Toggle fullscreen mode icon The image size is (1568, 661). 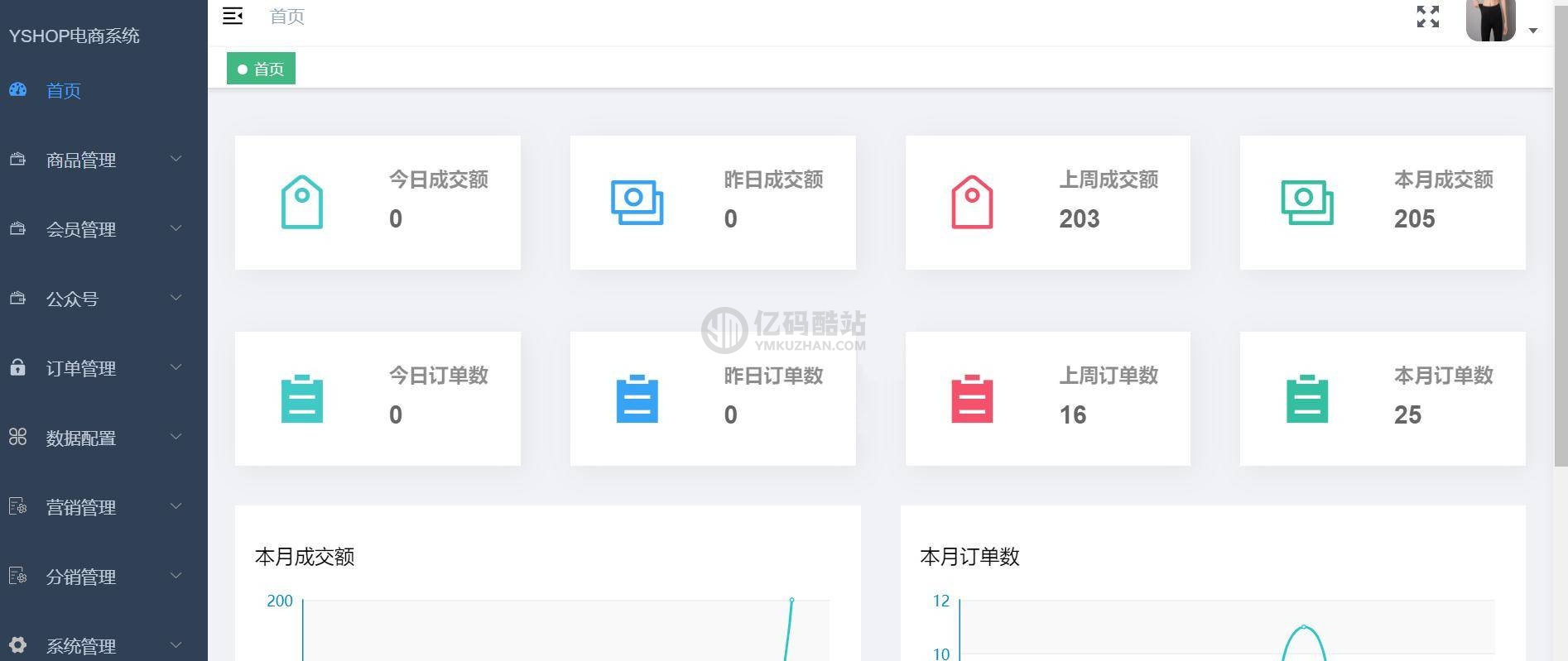[1428, 17]
